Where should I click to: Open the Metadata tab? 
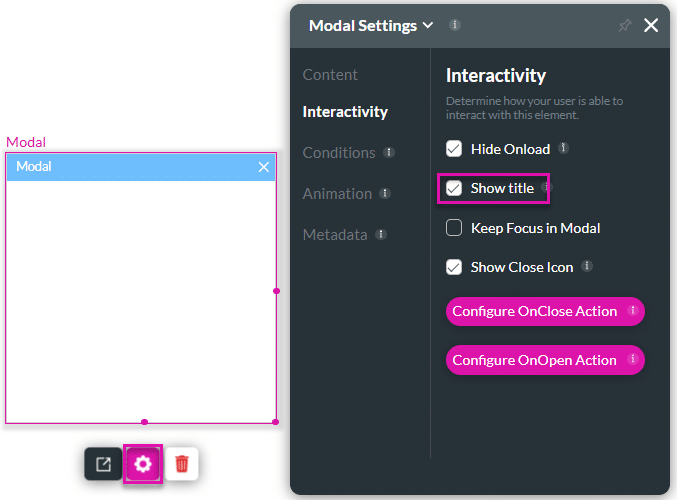pos(335,234)
